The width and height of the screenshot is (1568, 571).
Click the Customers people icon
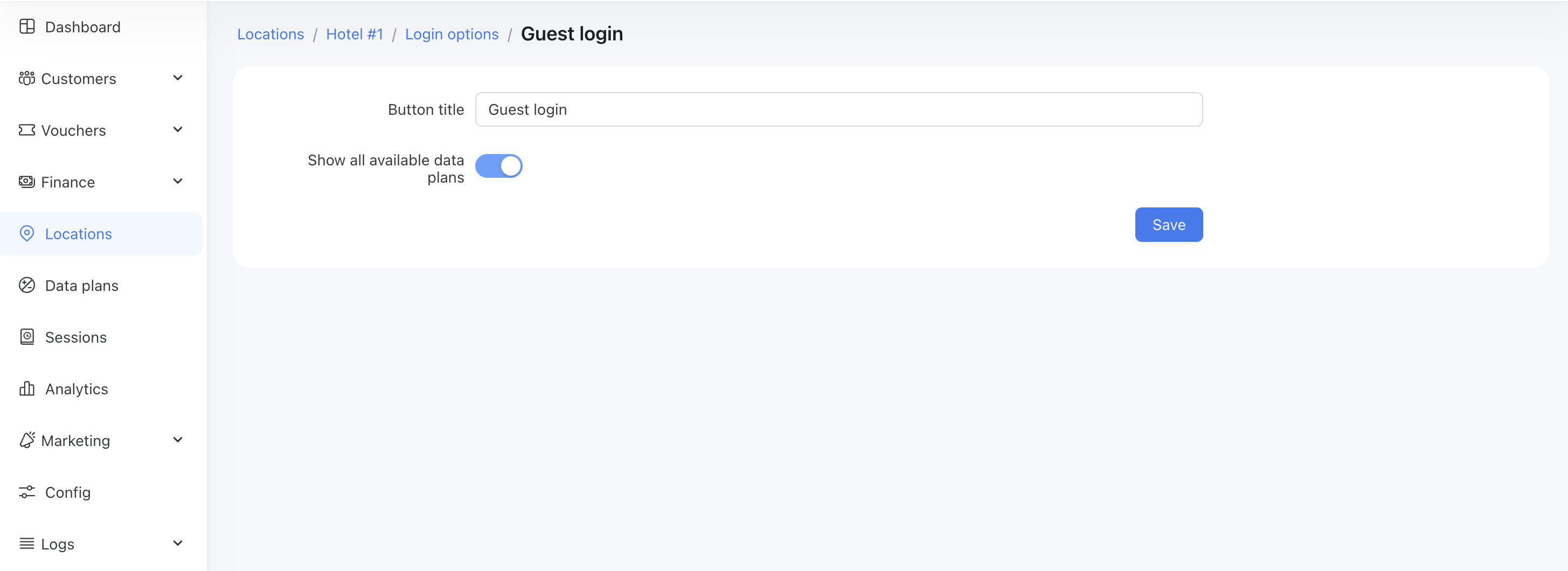pos(27,79)
